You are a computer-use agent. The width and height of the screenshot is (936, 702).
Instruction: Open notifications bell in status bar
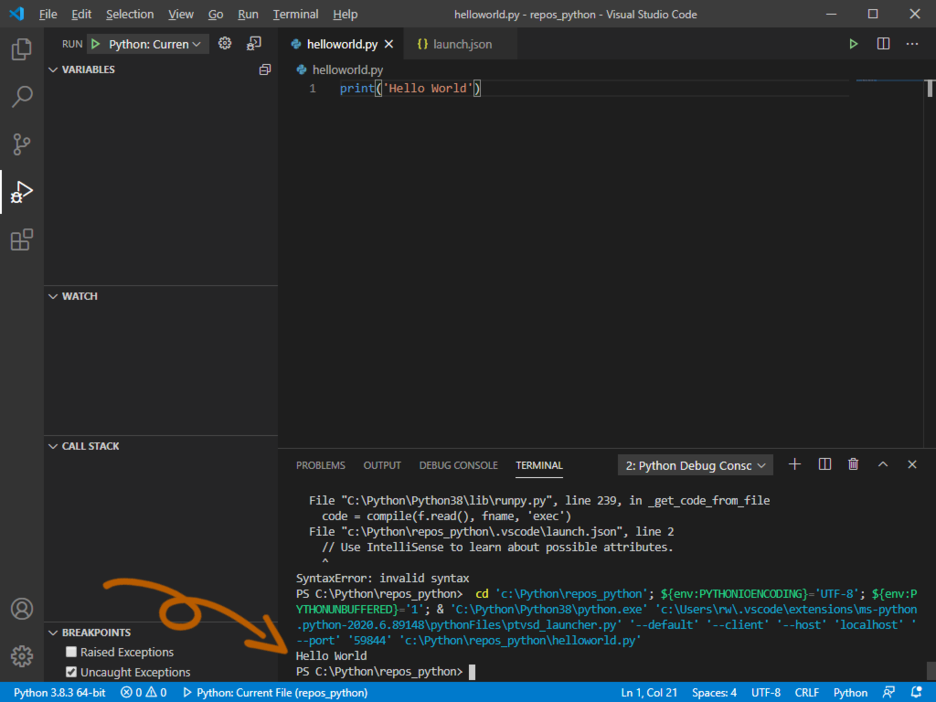pyautogui.click(x=917, y=692)
